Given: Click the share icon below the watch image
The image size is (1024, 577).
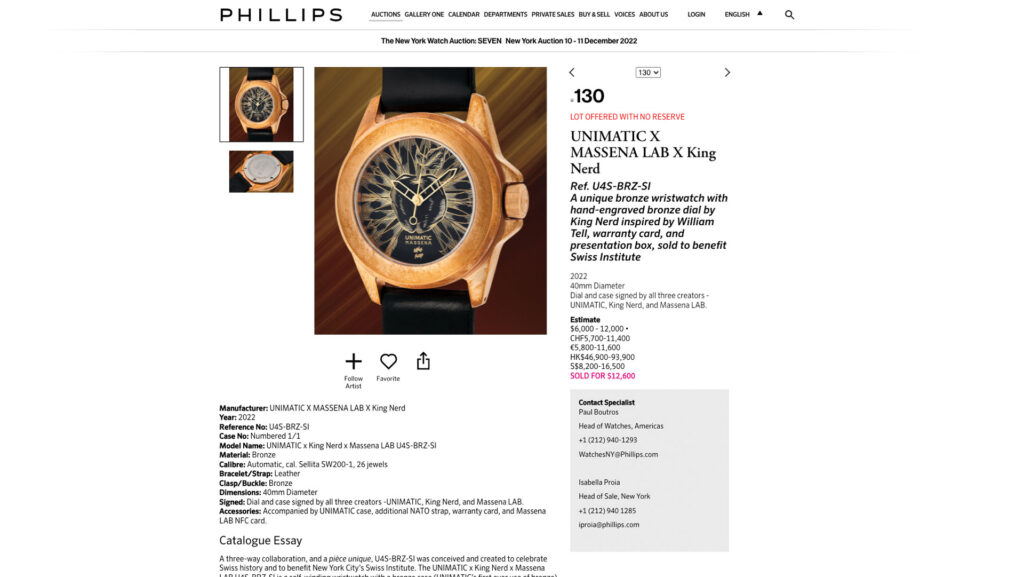Looking at the screenshot, I should click(423, 361).
